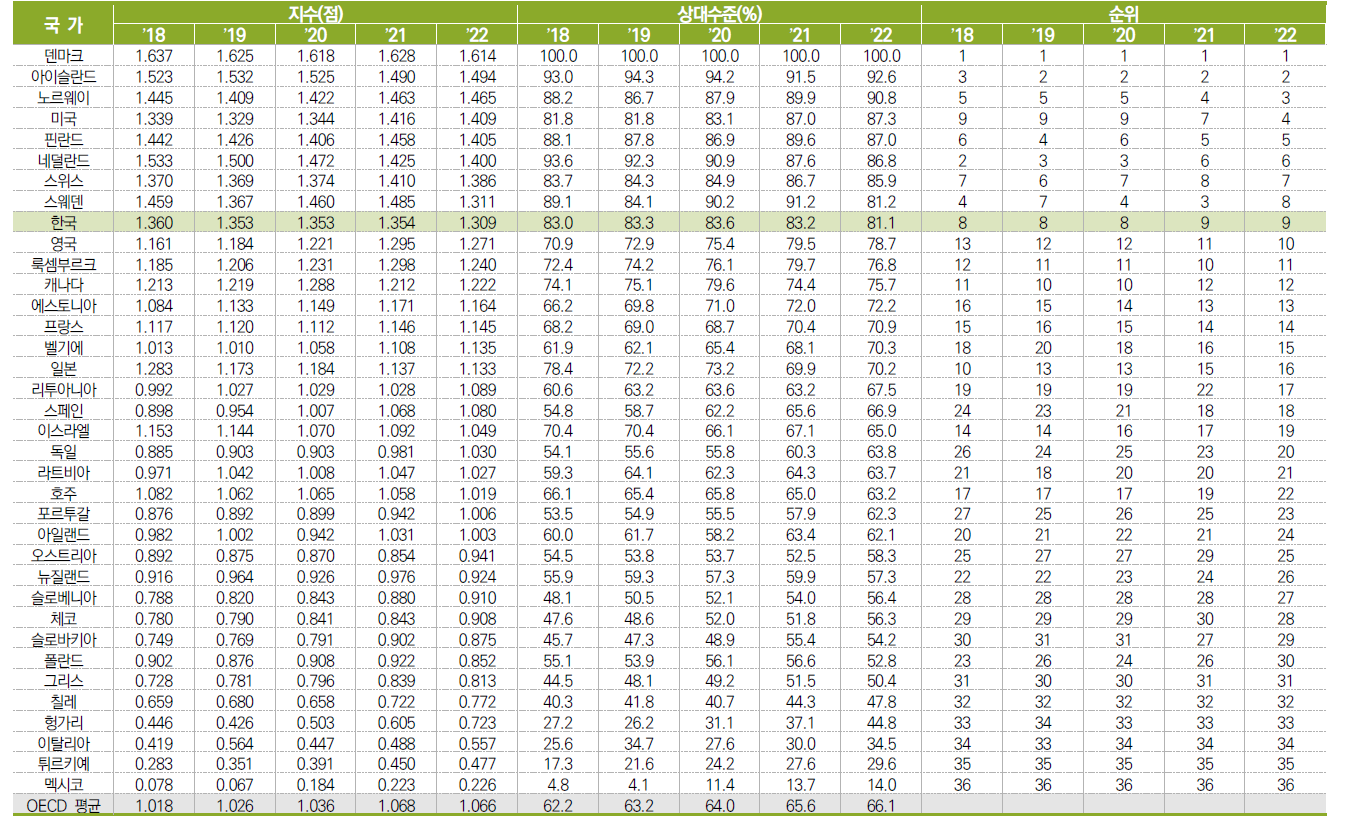Click 캐나다 '20 index value 1.288
Viewport: 1348px width, 835px height.
(x=315, y=285)
